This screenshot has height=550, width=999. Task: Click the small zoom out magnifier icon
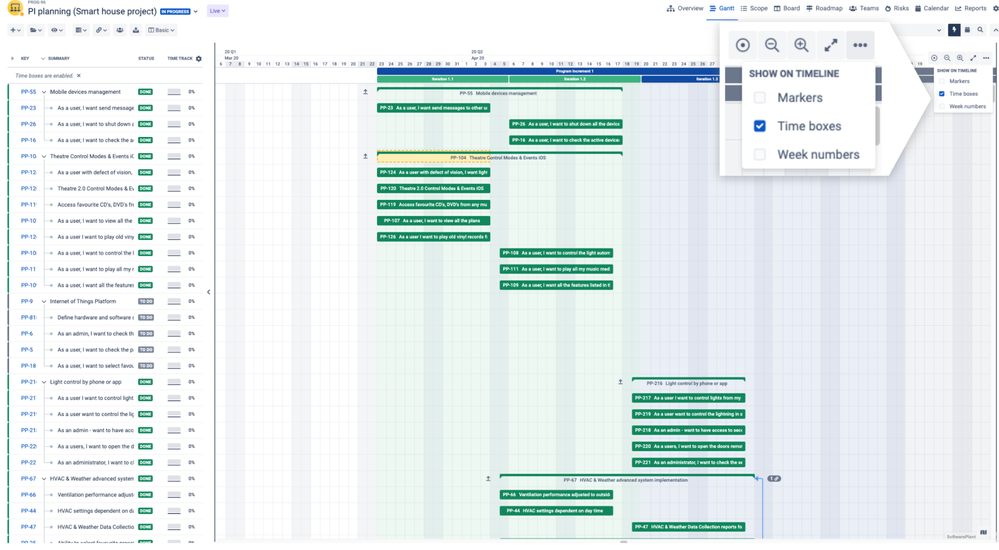(947, 58)
